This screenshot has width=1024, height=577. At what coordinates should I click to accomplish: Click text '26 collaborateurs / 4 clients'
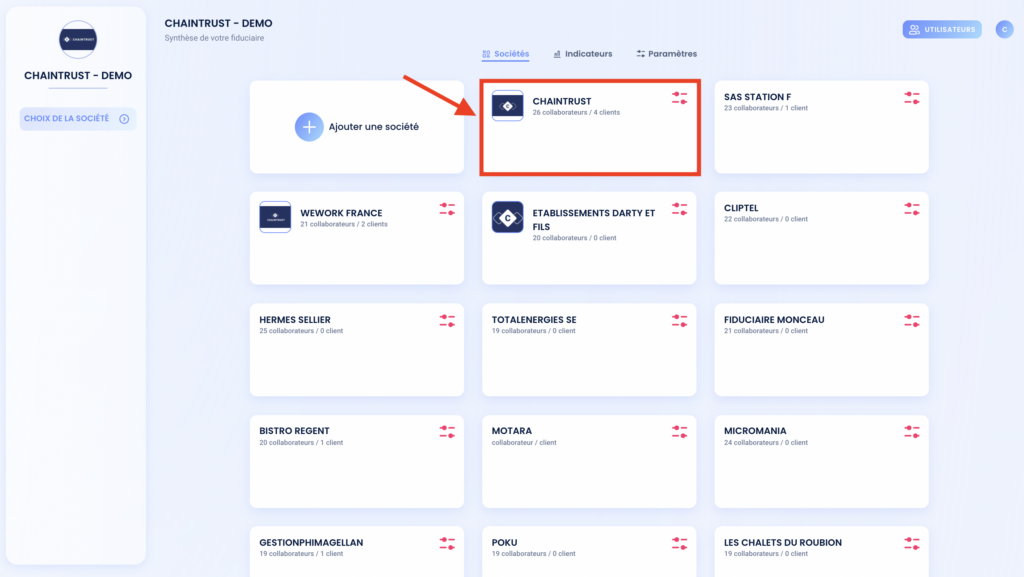[576, 112]
